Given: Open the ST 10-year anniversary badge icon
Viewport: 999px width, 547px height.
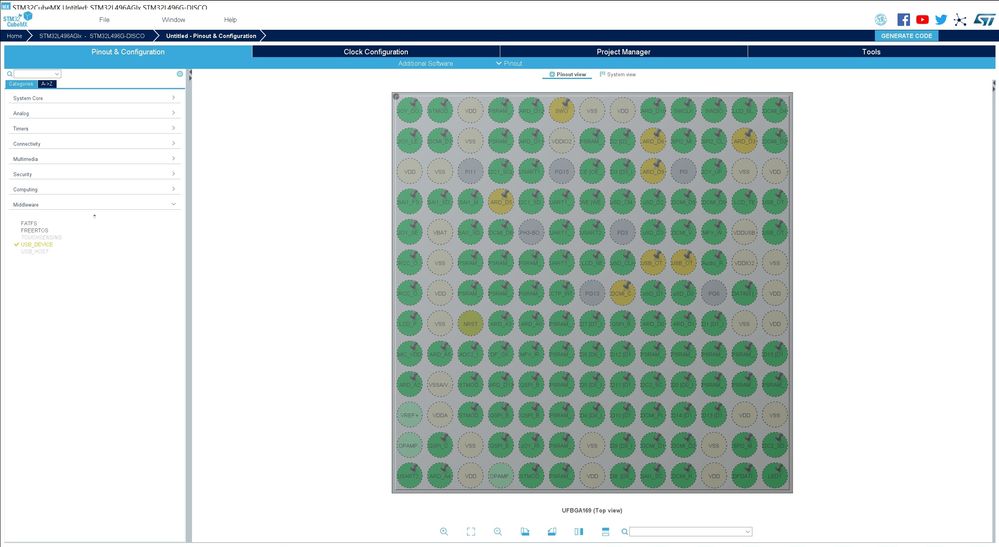Looking at the screenshot, I should [880, 20].
